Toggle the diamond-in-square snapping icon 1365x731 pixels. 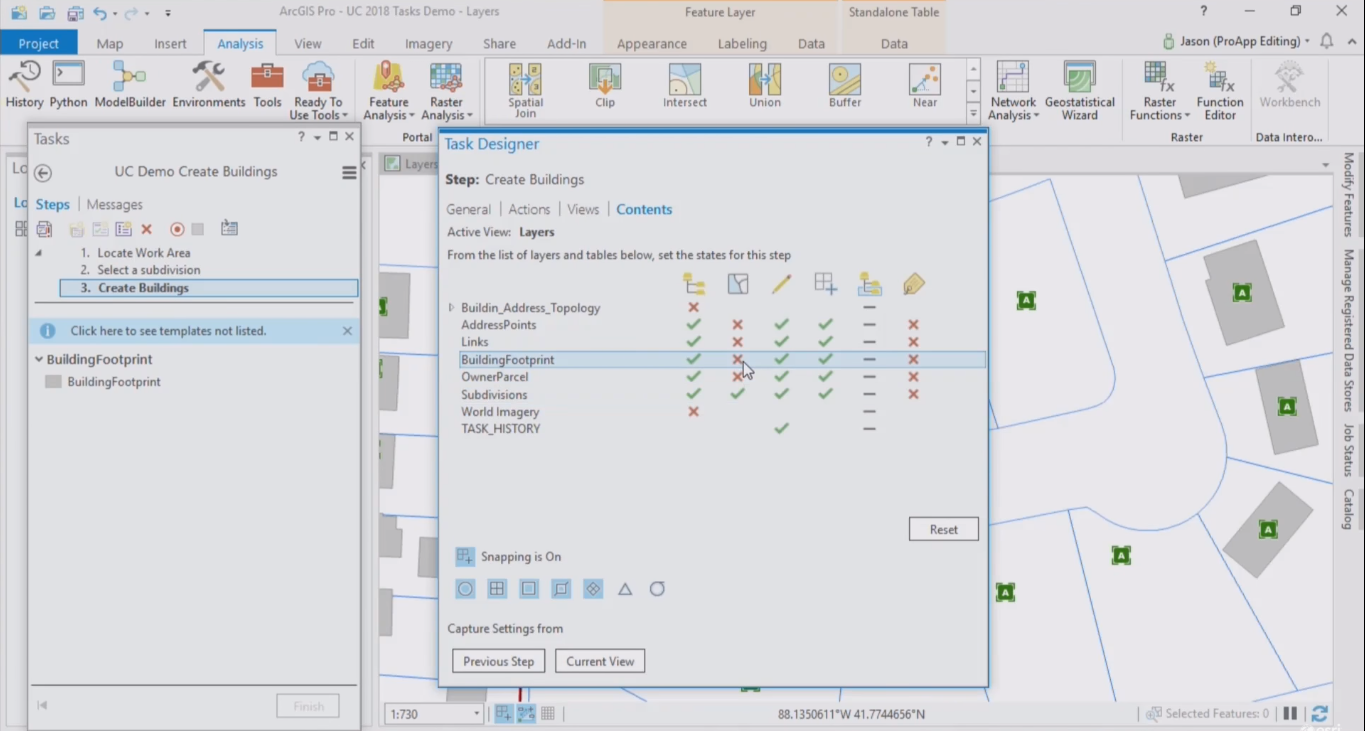pos(593,589)
